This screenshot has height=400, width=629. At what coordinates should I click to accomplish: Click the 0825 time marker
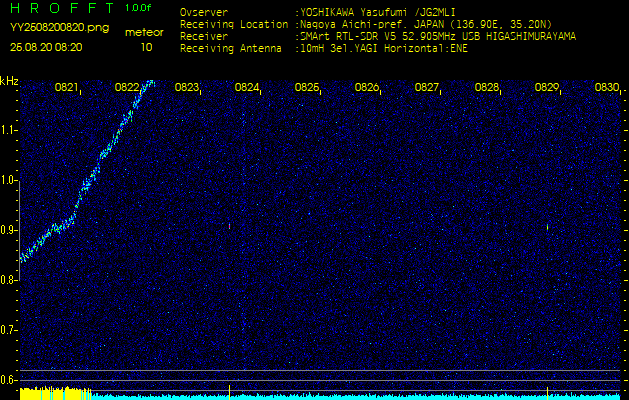pos(306,87)
